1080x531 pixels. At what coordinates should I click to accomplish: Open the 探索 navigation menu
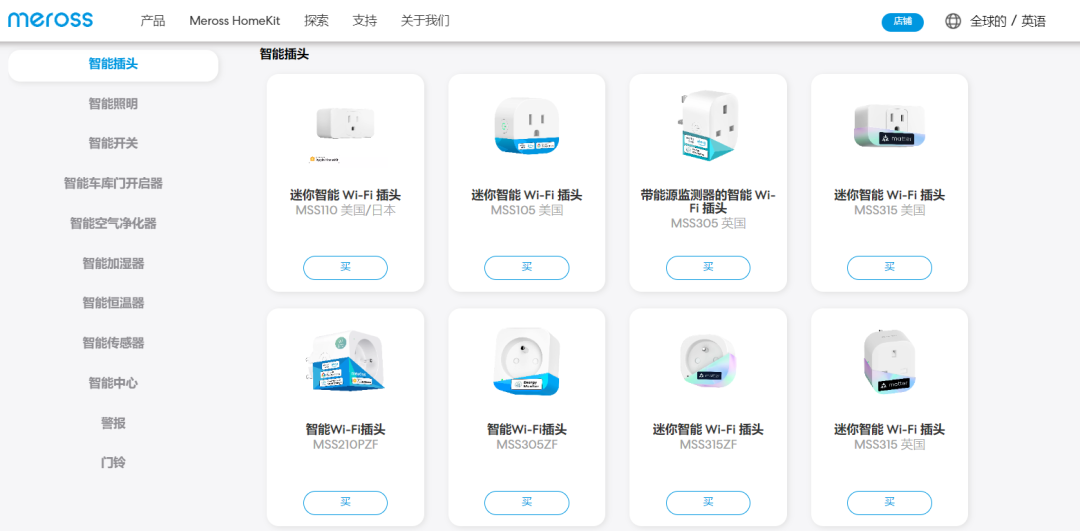tap(316, 21)
